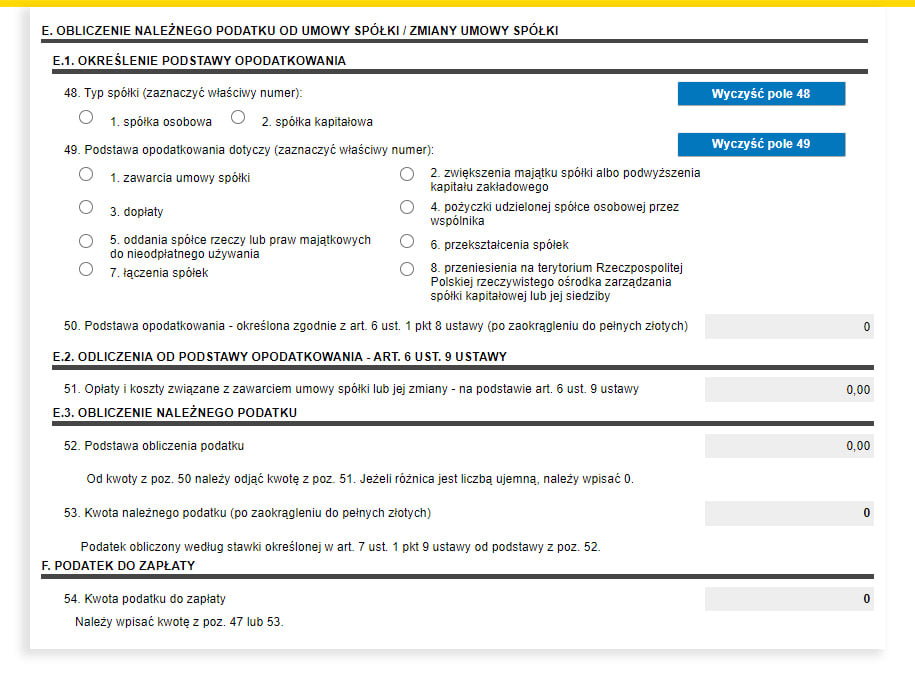Viewport: 915px width, 679px height.
Task: Select '7. łączenia spółek' radio button
Action: coord(86,269)
